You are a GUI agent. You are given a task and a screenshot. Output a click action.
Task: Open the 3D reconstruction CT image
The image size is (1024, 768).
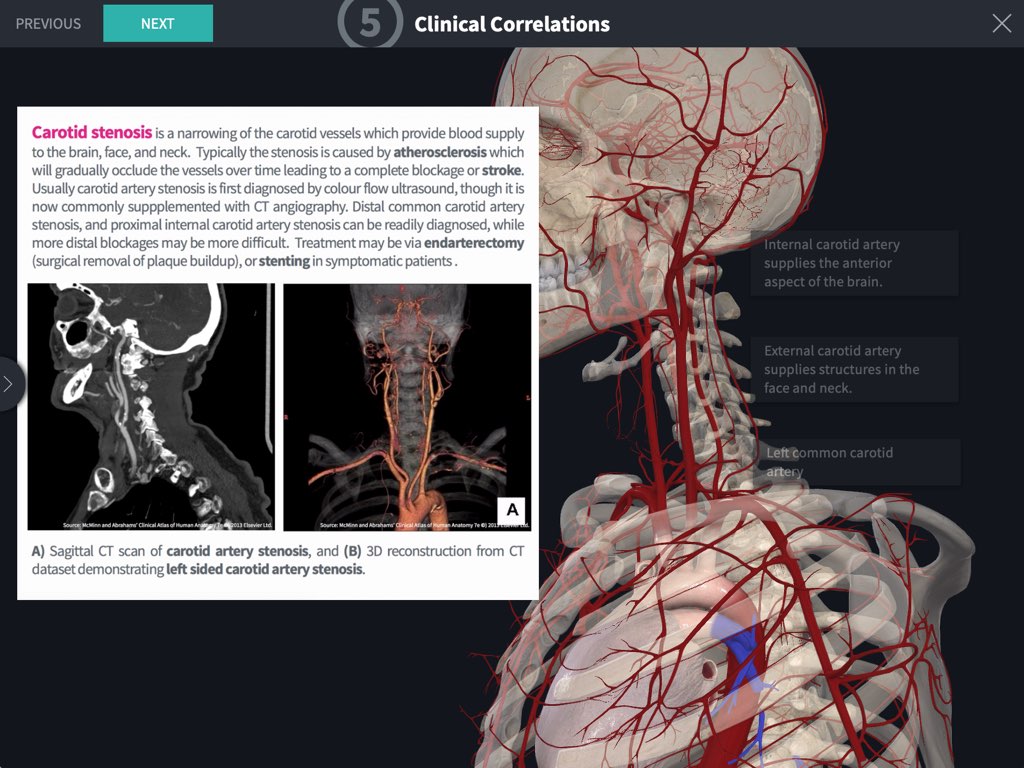tap(407, 406)
